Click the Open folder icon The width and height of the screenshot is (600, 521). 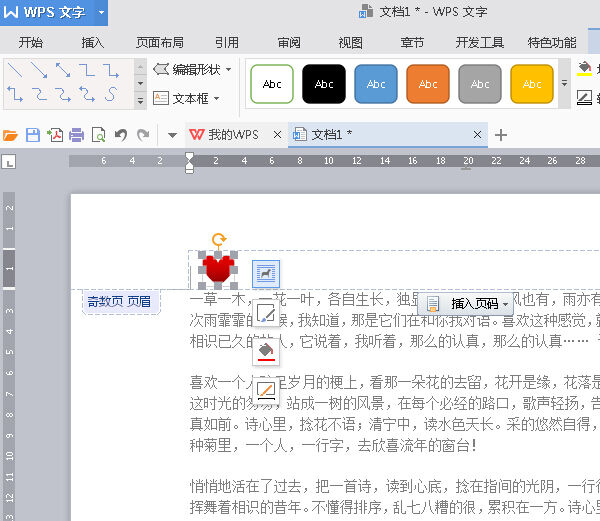(11, 135)
